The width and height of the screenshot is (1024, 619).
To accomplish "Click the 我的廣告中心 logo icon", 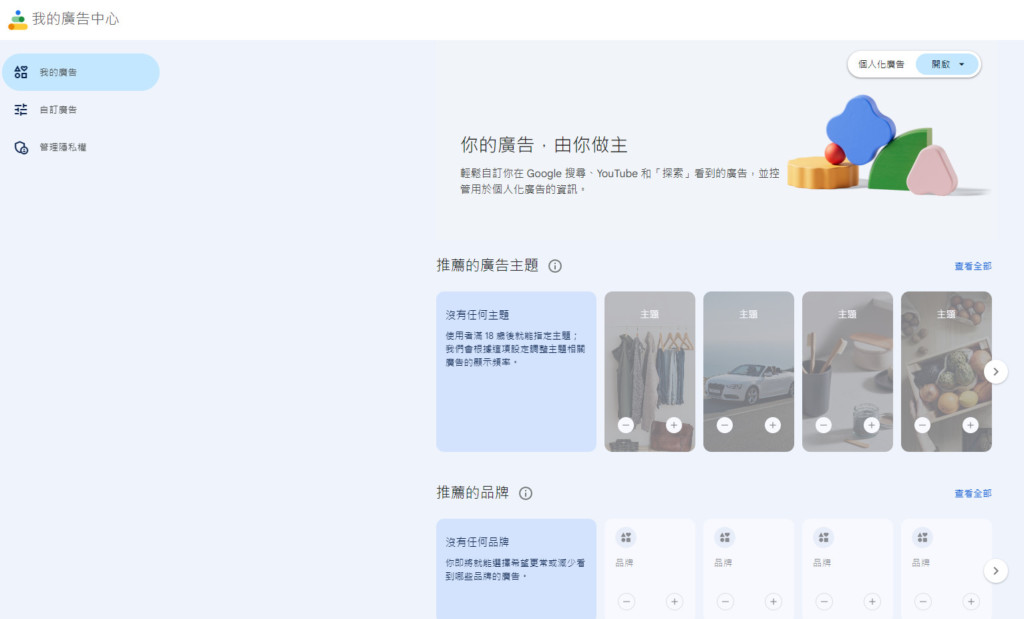I will [18, 20].
